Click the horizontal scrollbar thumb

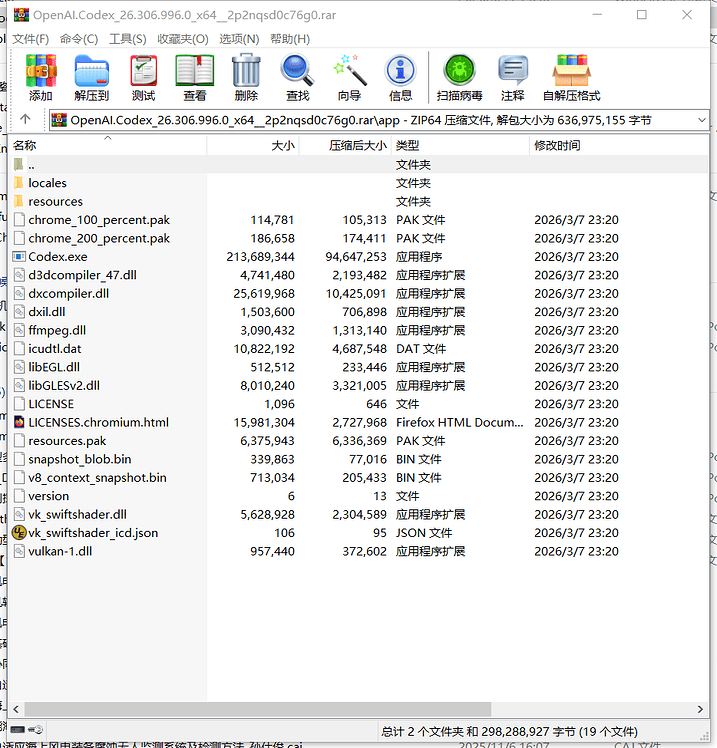coord(258,709)
